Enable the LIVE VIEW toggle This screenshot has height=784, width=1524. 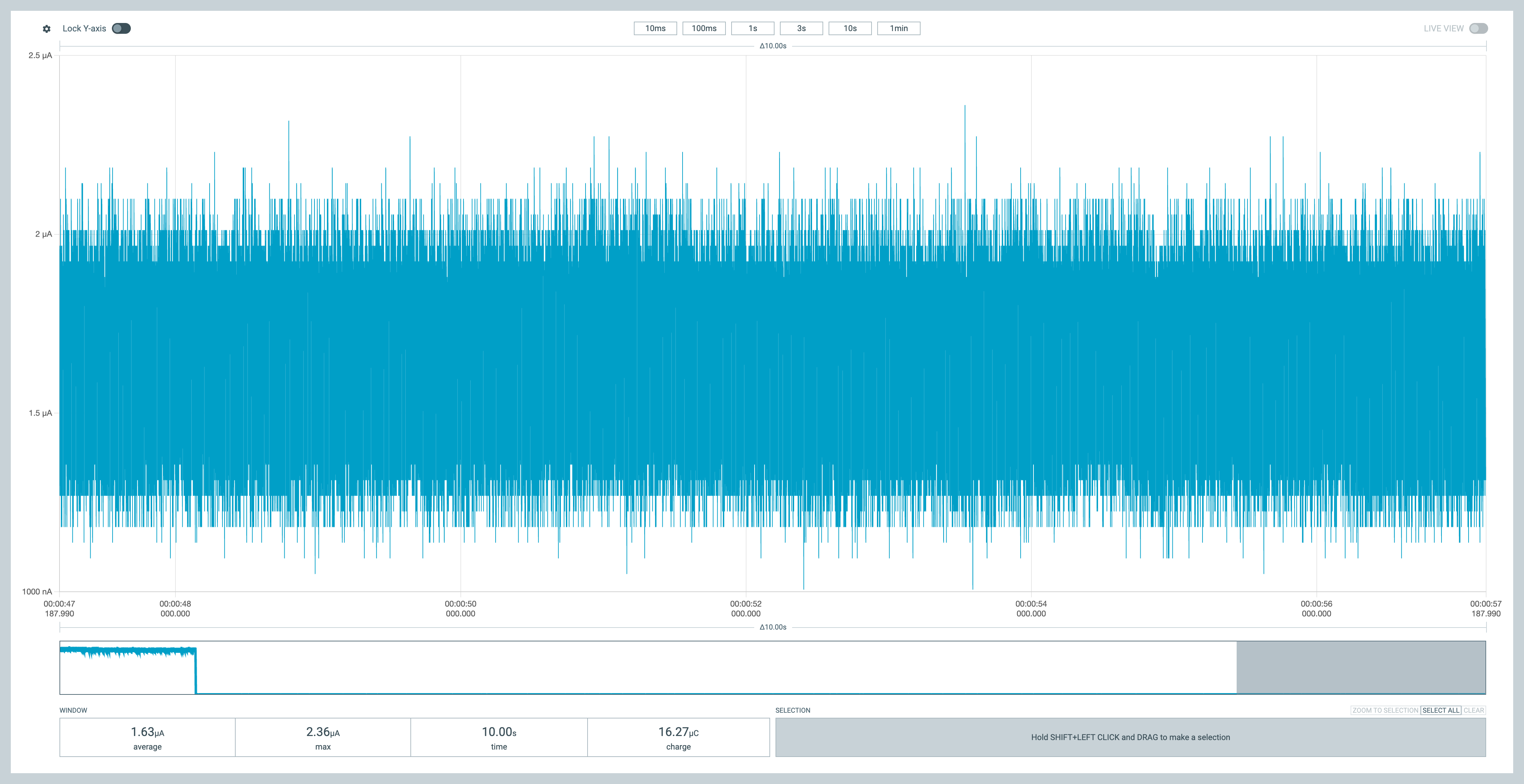tap(1478, 28)
